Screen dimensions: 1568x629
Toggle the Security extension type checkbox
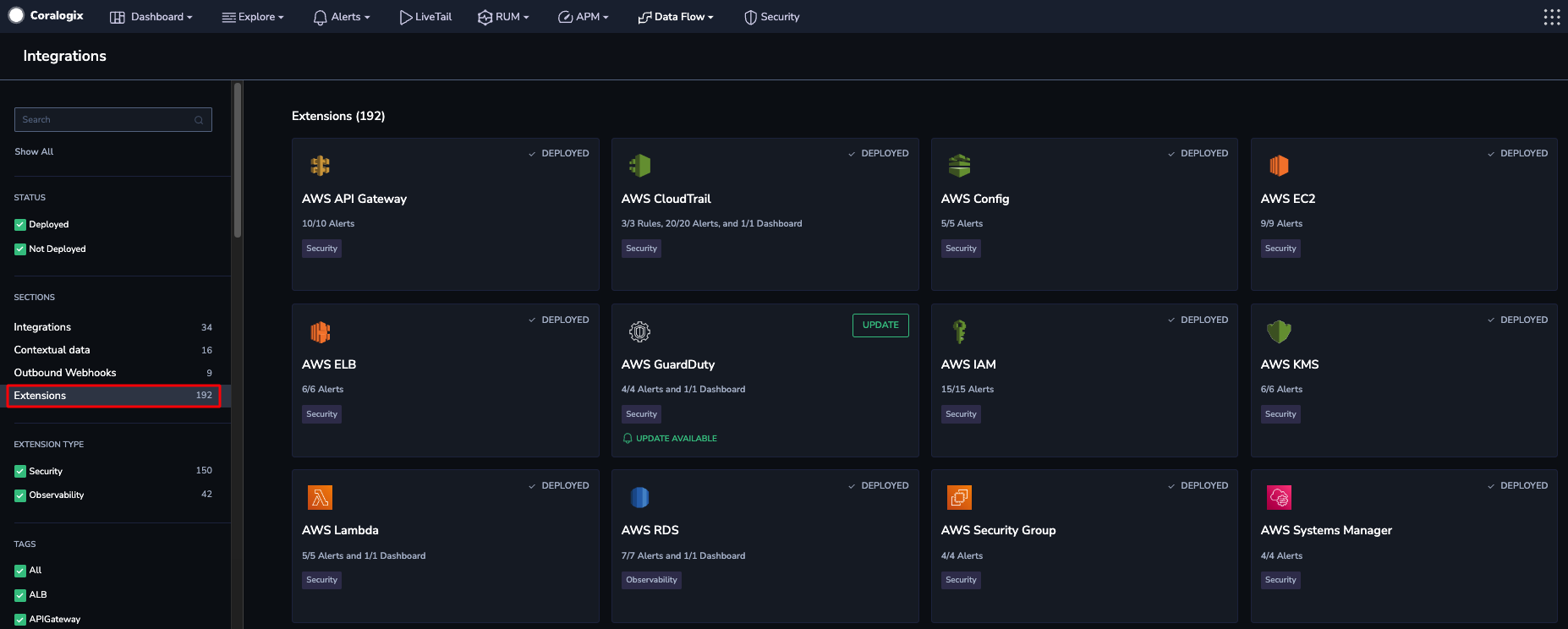click(20, 472)
